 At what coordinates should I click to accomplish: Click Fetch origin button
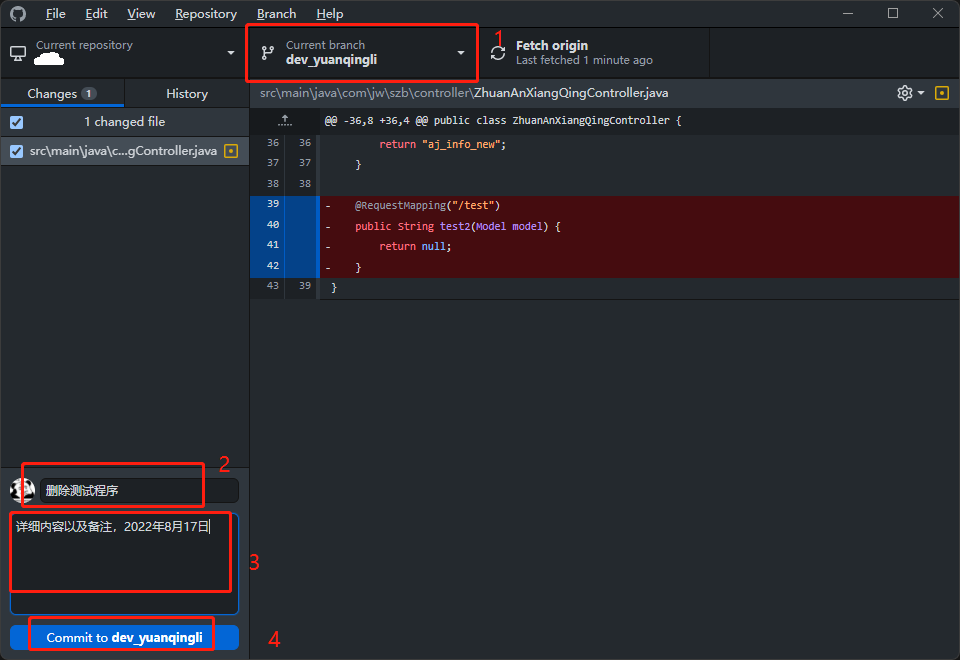click(594, 53)
